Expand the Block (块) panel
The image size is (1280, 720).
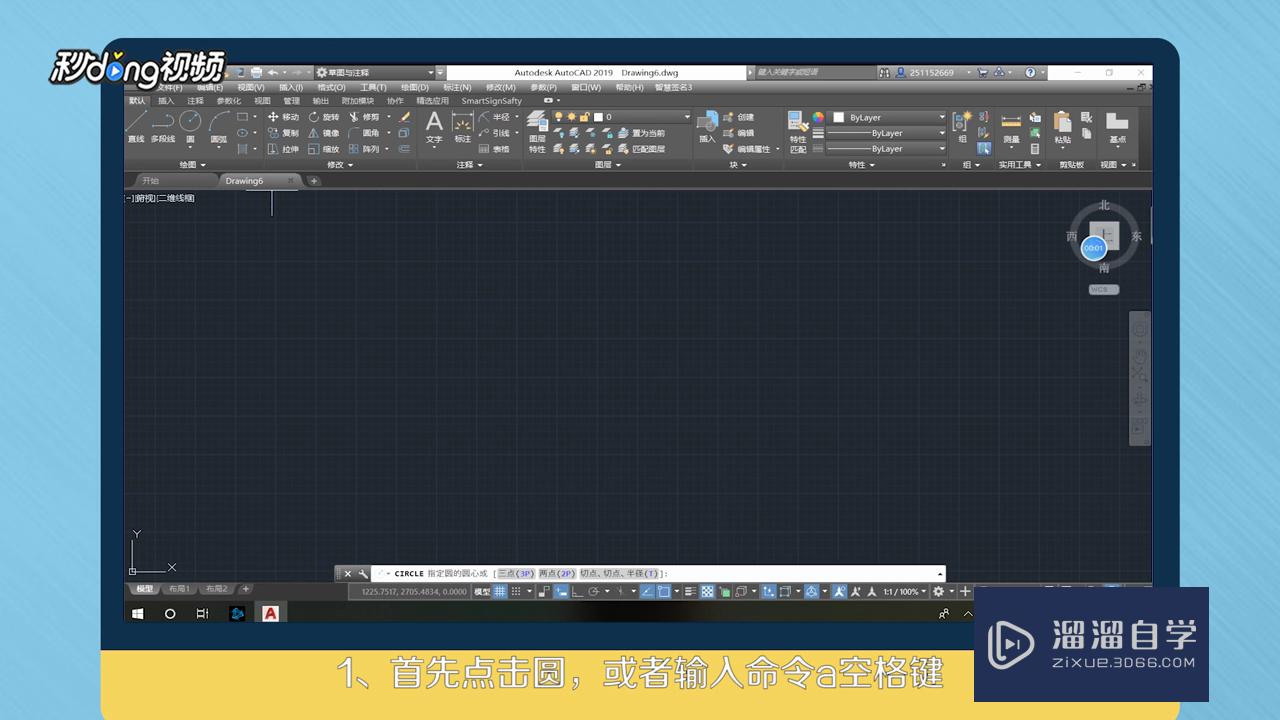(736, 165)
